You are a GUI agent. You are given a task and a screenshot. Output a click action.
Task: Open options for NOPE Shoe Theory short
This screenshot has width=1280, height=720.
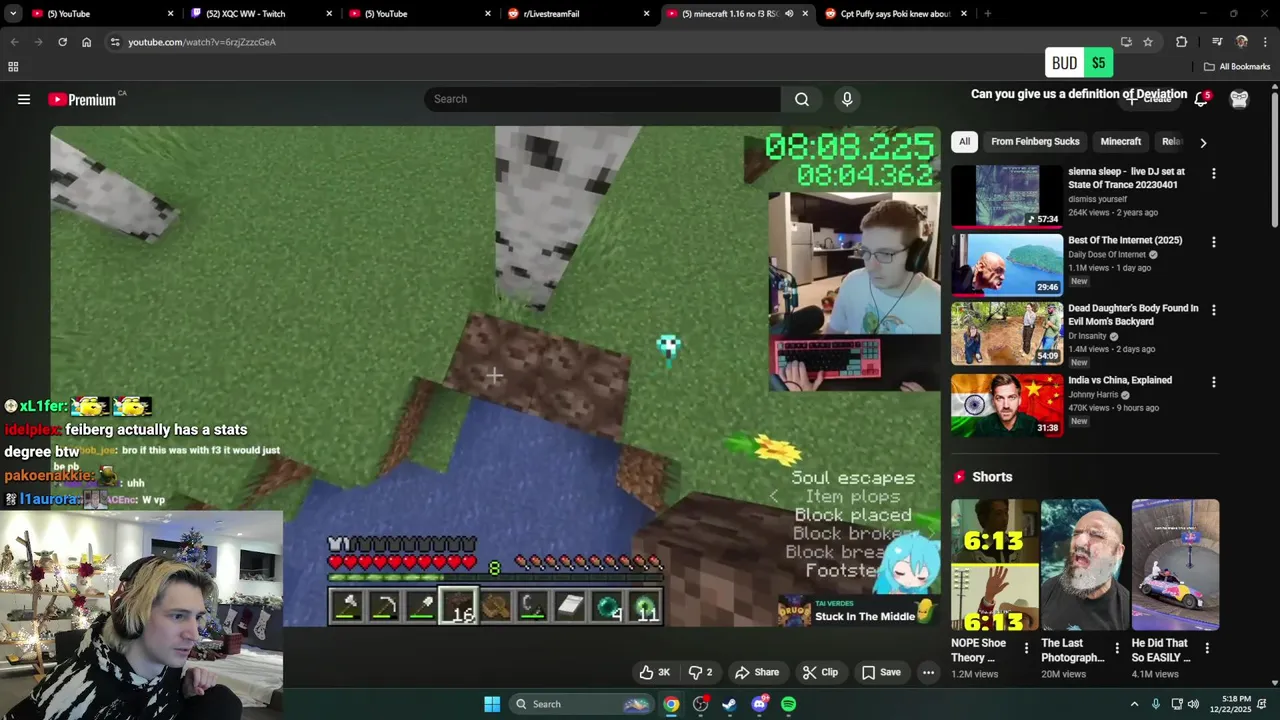(x=1026, y=648)
